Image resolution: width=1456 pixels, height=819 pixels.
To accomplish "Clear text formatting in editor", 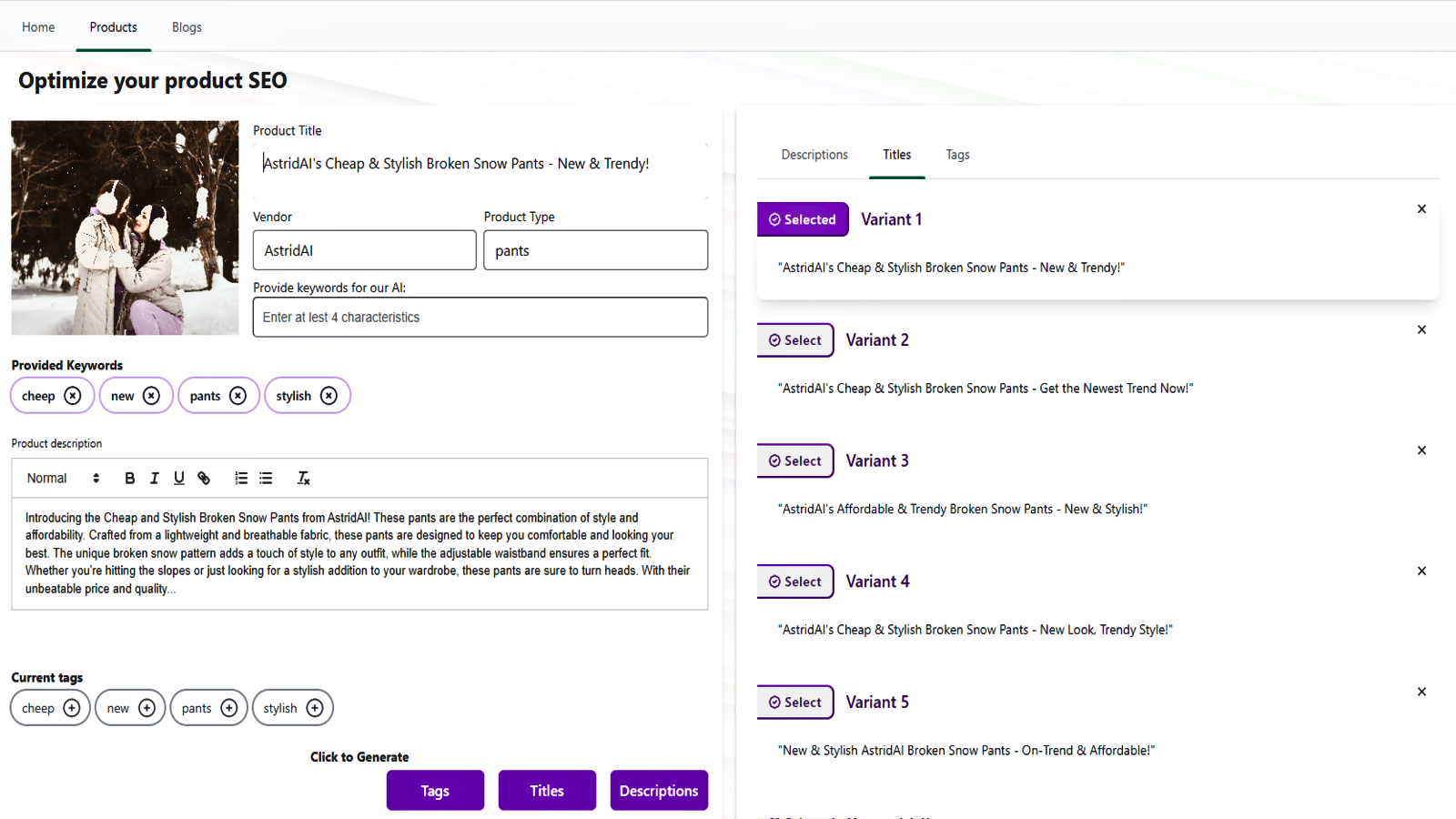I will [304, 478].
